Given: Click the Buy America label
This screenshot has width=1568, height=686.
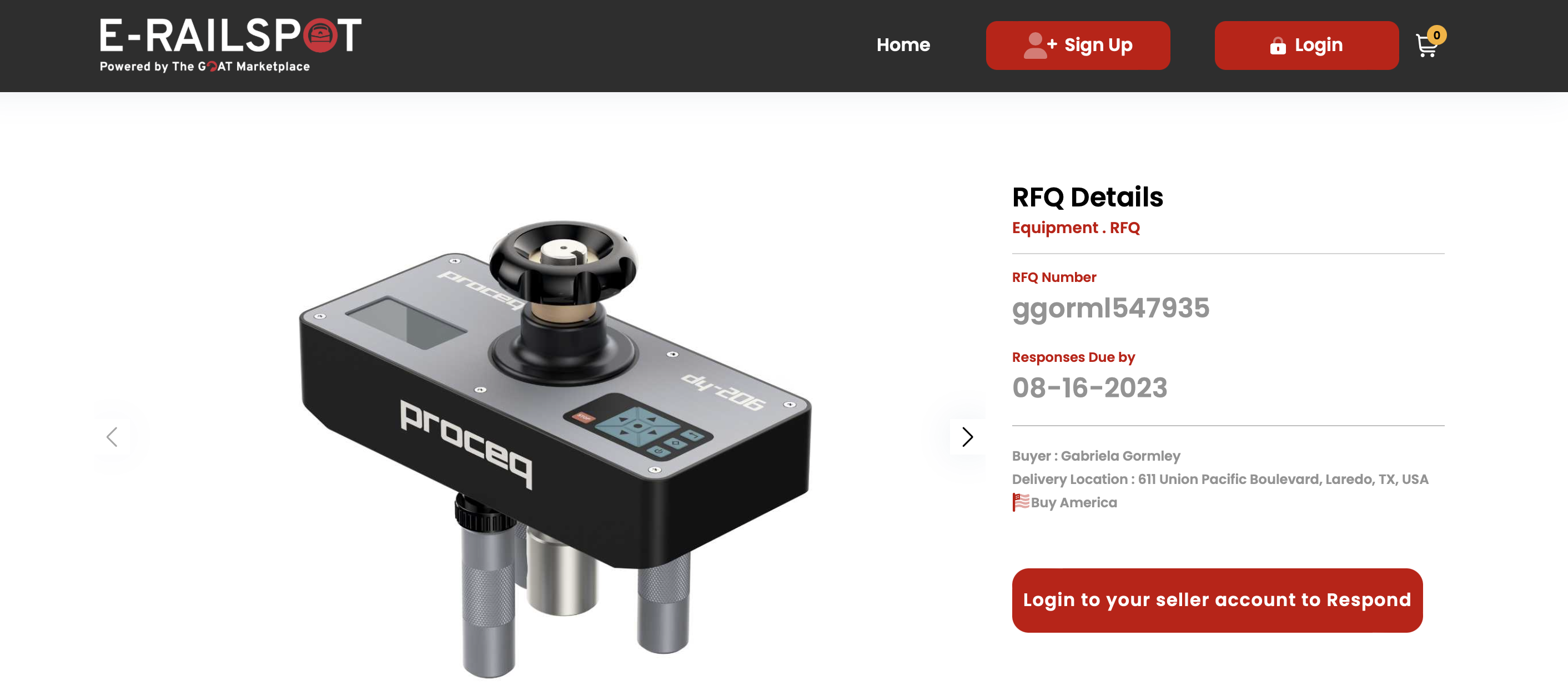Looking at the screenshot, I should (1074, 503).
